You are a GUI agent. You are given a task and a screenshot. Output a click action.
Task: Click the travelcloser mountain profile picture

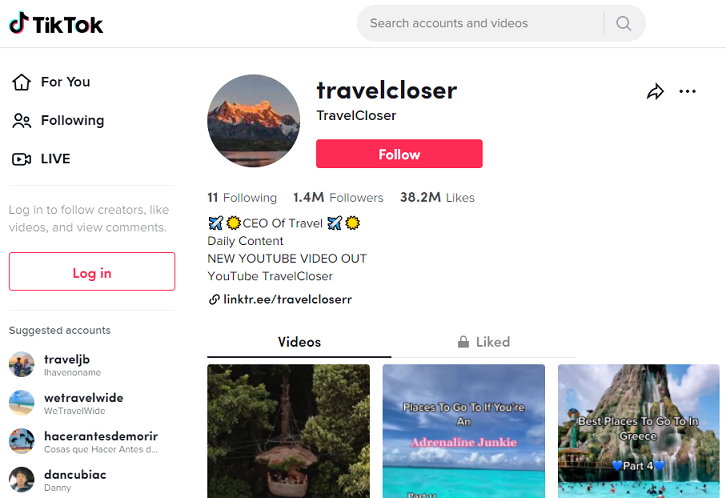click(x=253, y=121)
